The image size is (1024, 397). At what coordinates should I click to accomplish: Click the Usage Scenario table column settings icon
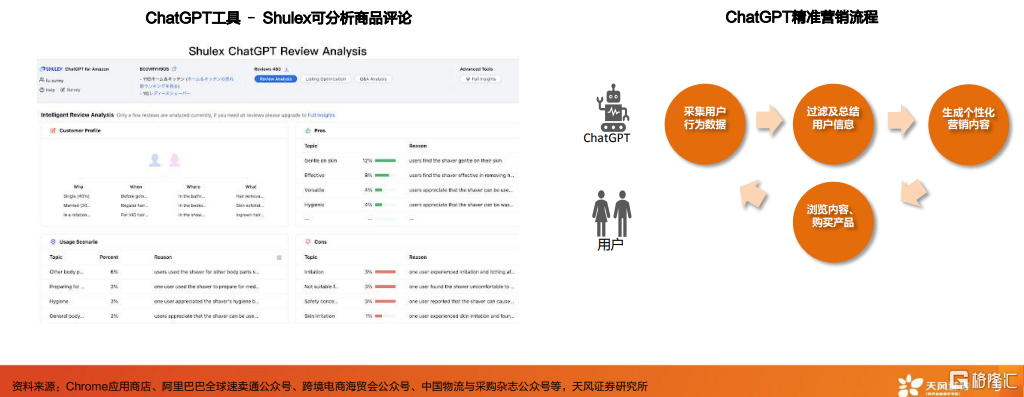279,257
